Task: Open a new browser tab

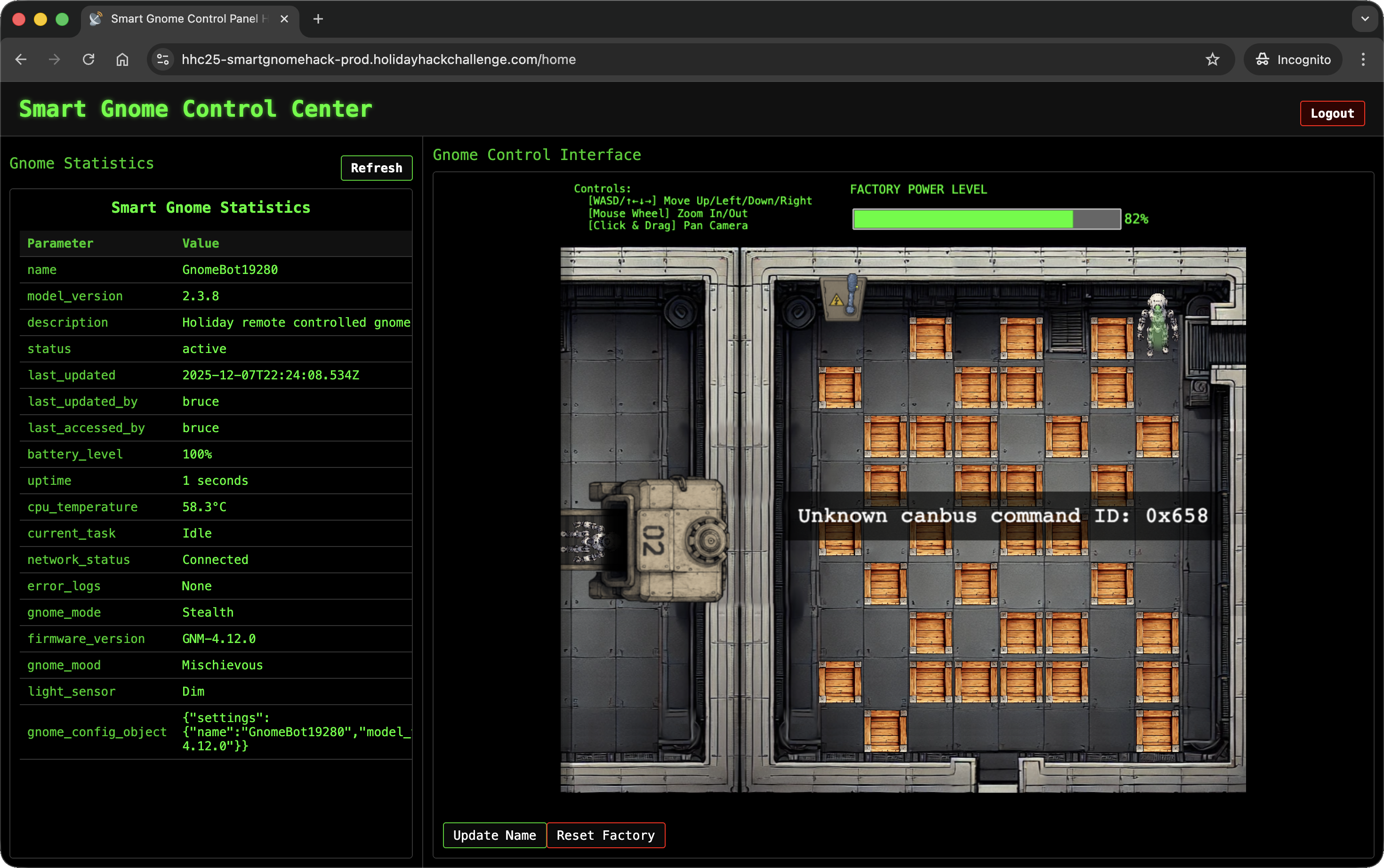Action: [318, 19]
